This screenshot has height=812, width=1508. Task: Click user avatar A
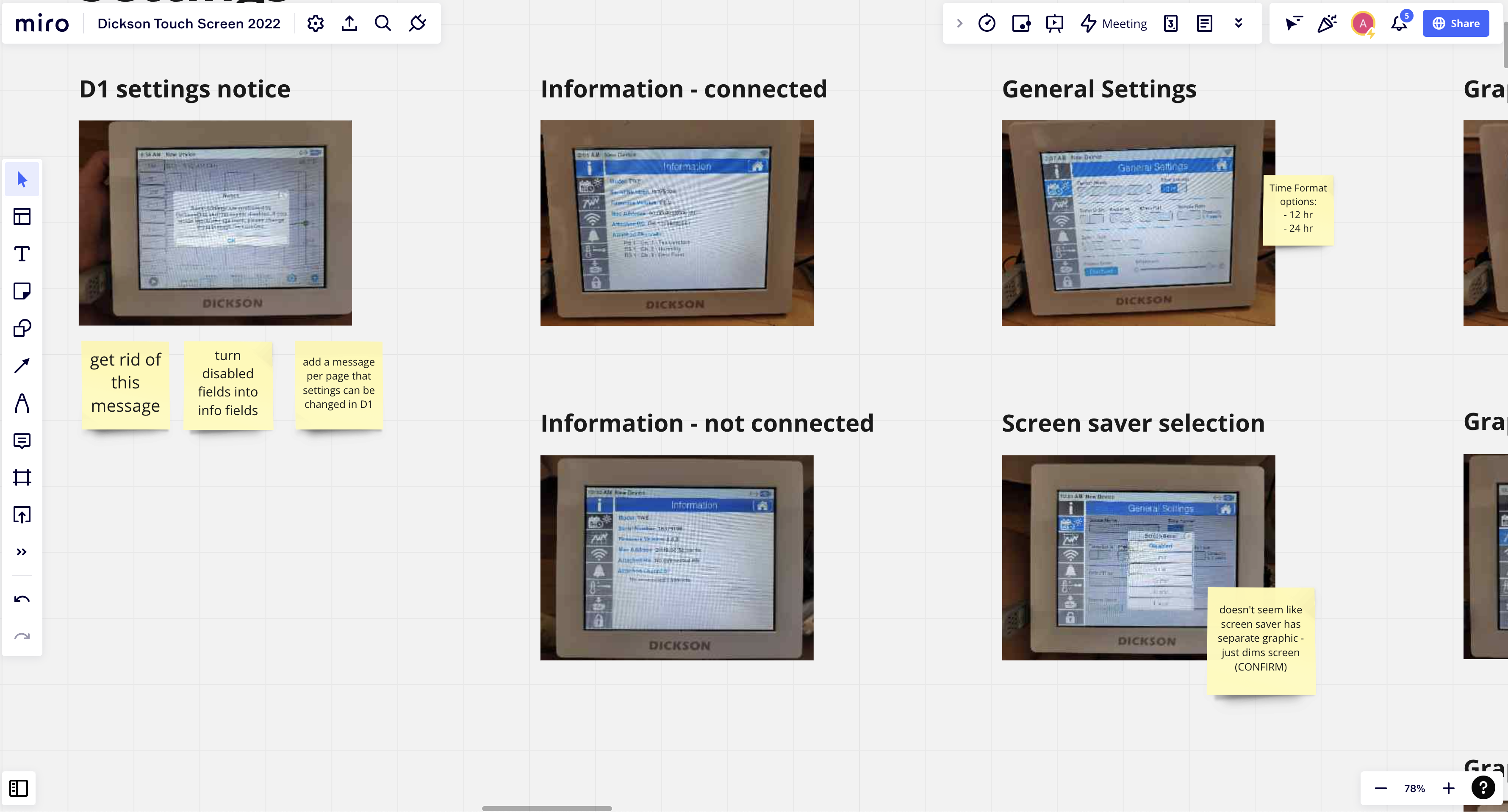[x=1363, y=23]
